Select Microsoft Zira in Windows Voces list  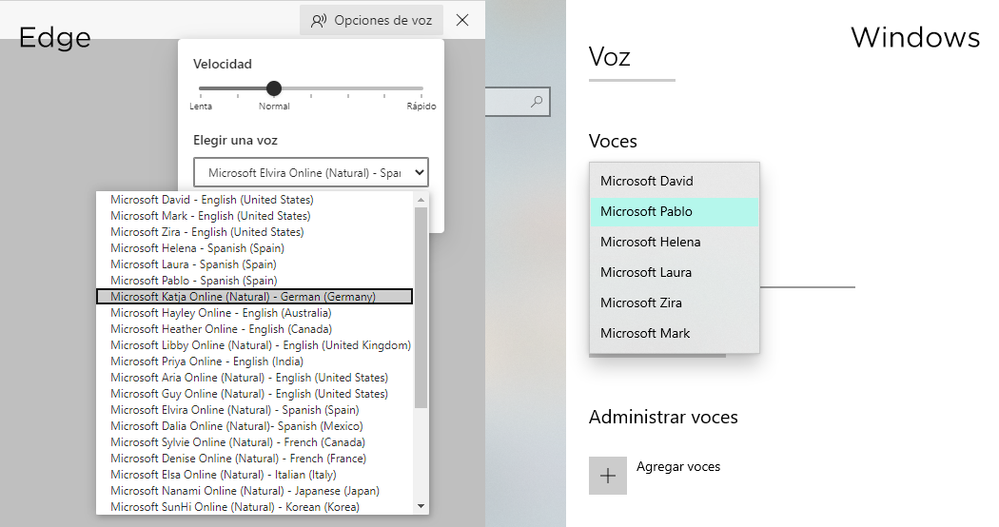pyautogui.click(x=674, y=303)
